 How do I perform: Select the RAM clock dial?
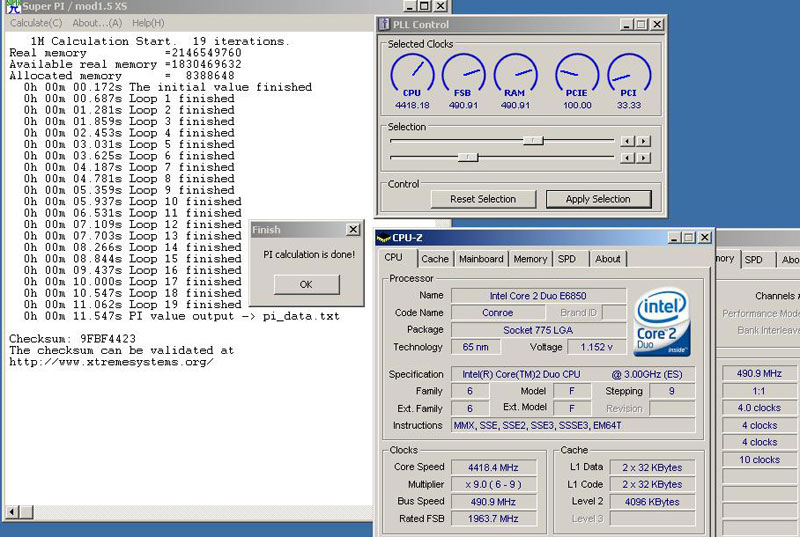click(x=515, y=74)
